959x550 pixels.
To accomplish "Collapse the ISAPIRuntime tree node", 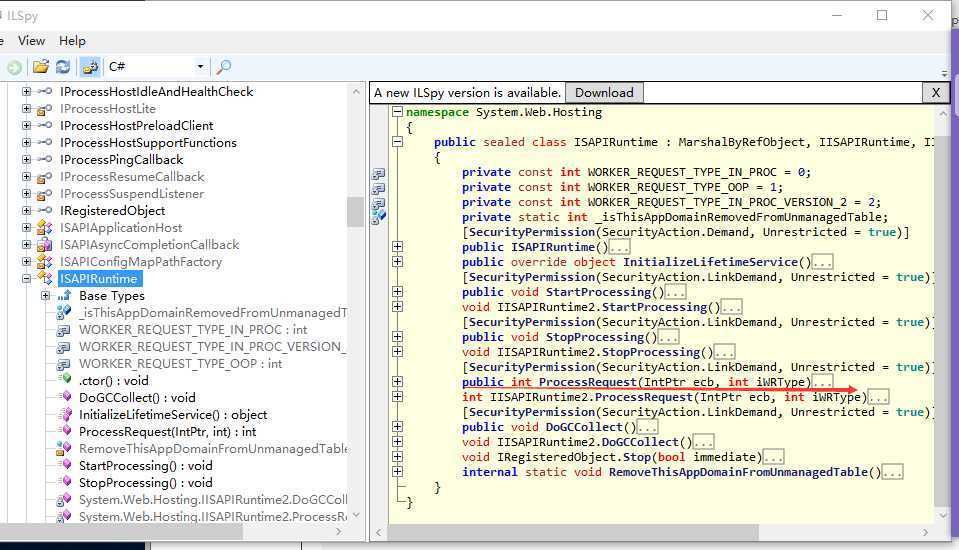I will pyautogui.click(x=26, y=278).
